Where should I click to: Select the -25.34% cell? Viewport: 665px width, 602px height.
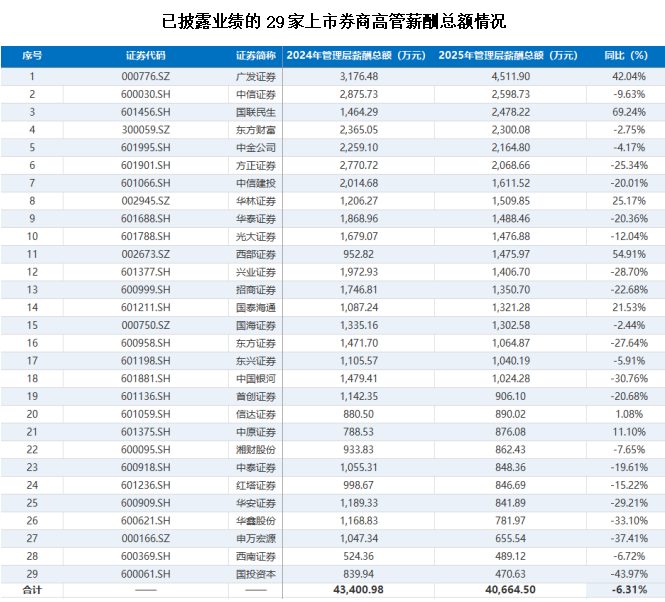pyautogui.click(x=629, y=165)
